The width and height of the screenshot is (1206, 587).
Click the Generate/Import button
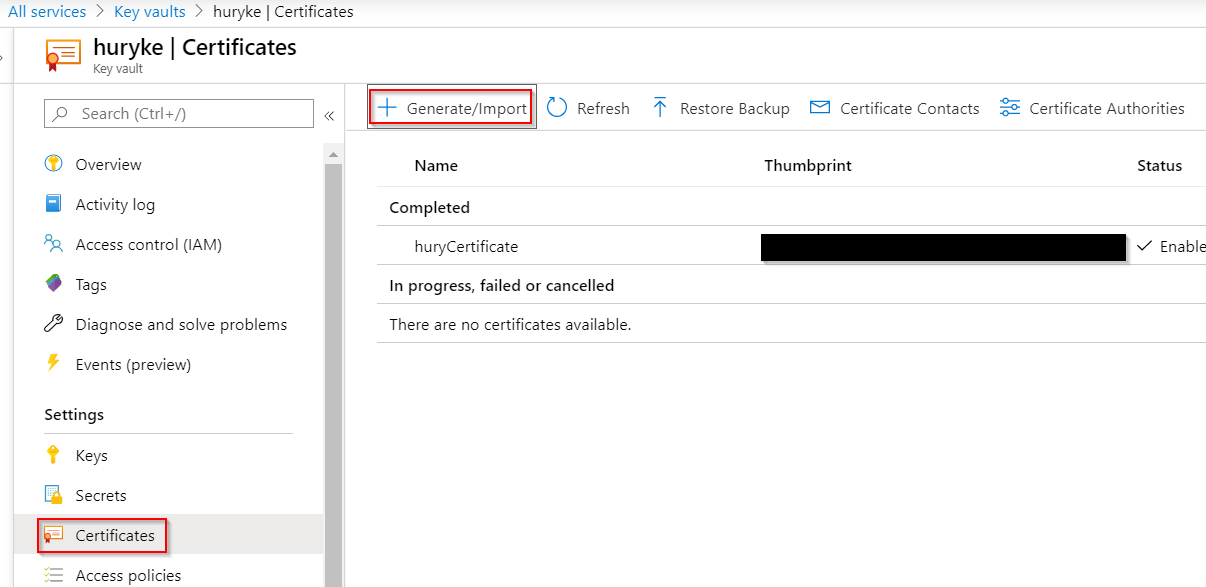coord(452,108)
